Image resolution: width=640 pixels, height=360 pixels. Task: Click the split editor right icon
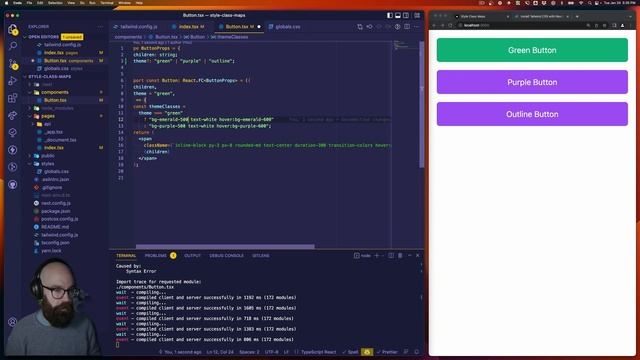[407, 27]
